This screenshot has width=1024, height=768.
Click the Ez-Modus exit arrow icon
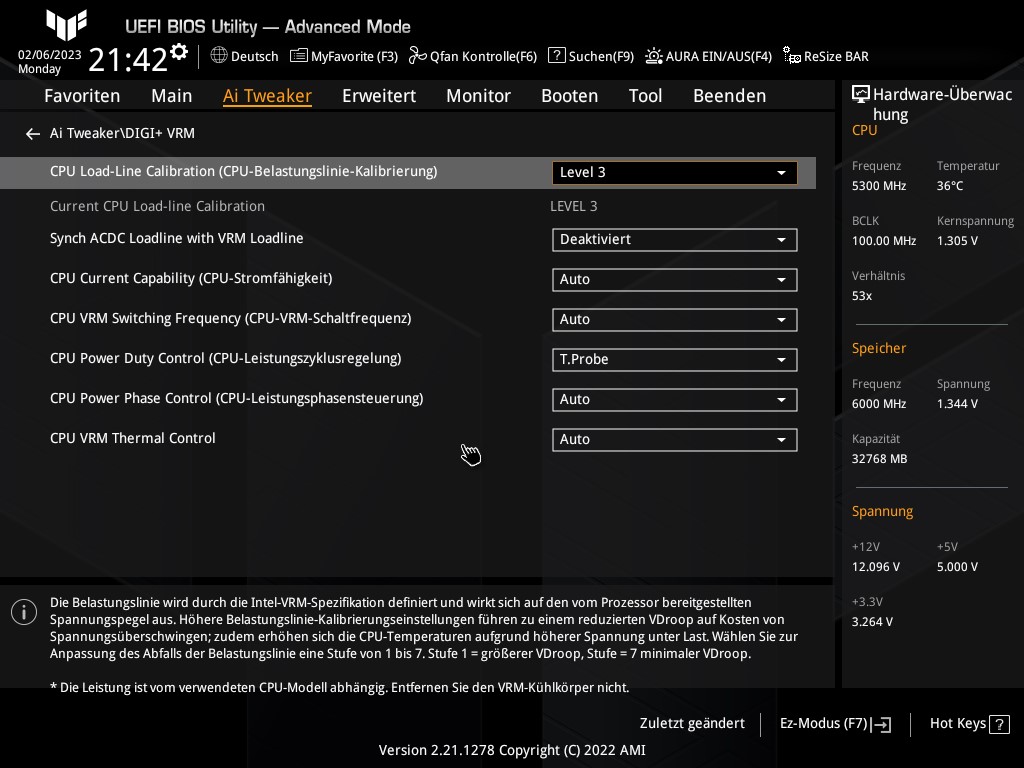click(881, 724)
